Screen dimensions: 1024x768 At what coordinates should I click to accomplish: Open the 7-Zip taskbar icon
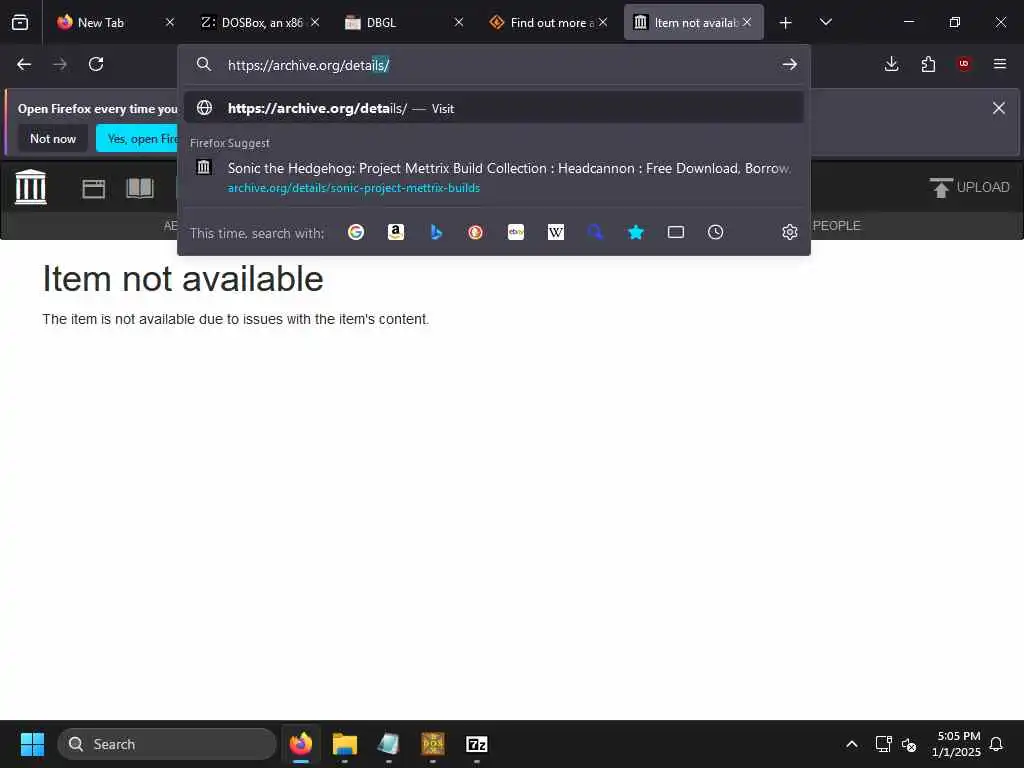[477, 744]
